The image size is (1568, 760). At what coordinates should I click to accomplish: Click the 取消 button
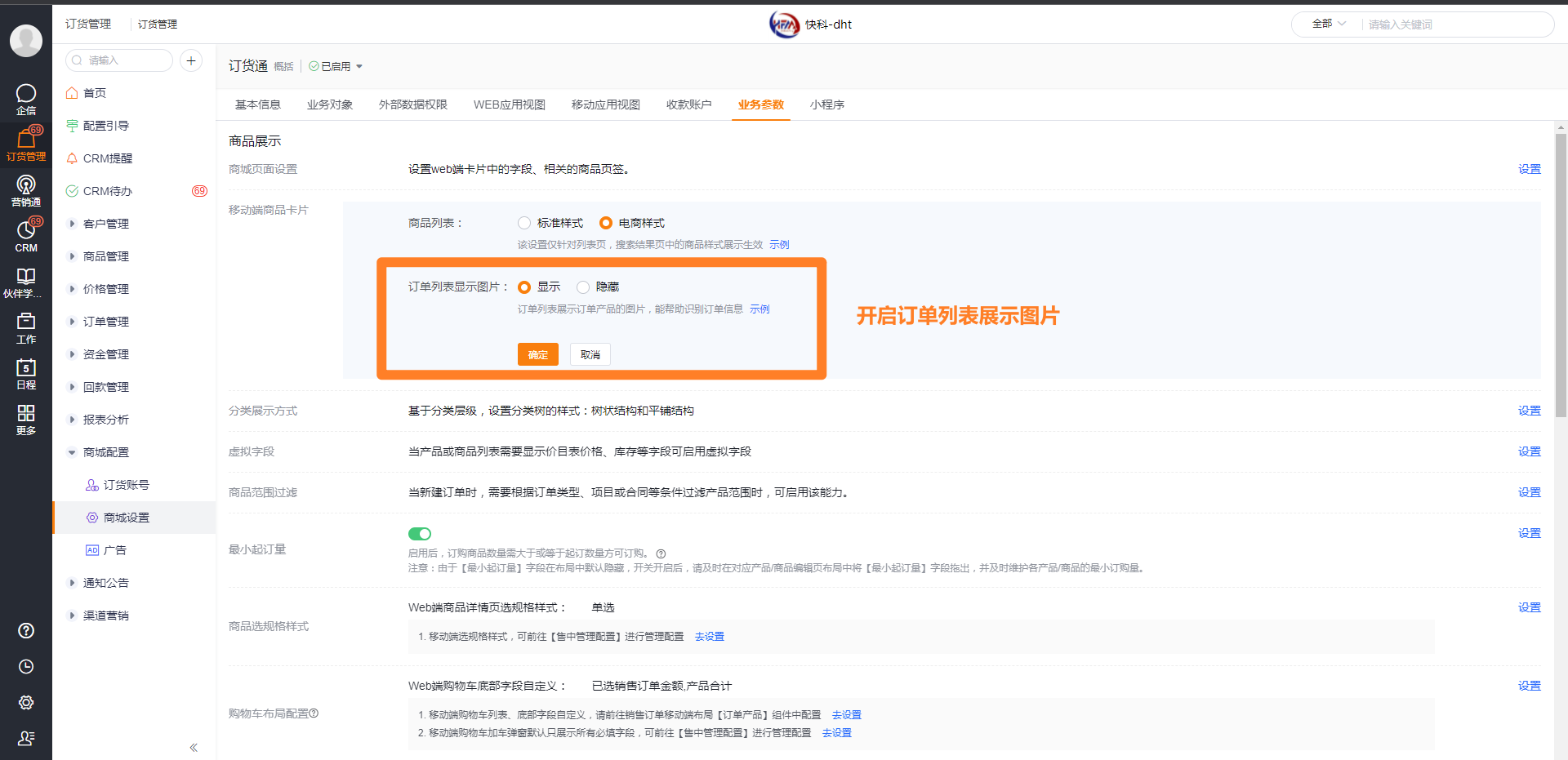(590, 354)
